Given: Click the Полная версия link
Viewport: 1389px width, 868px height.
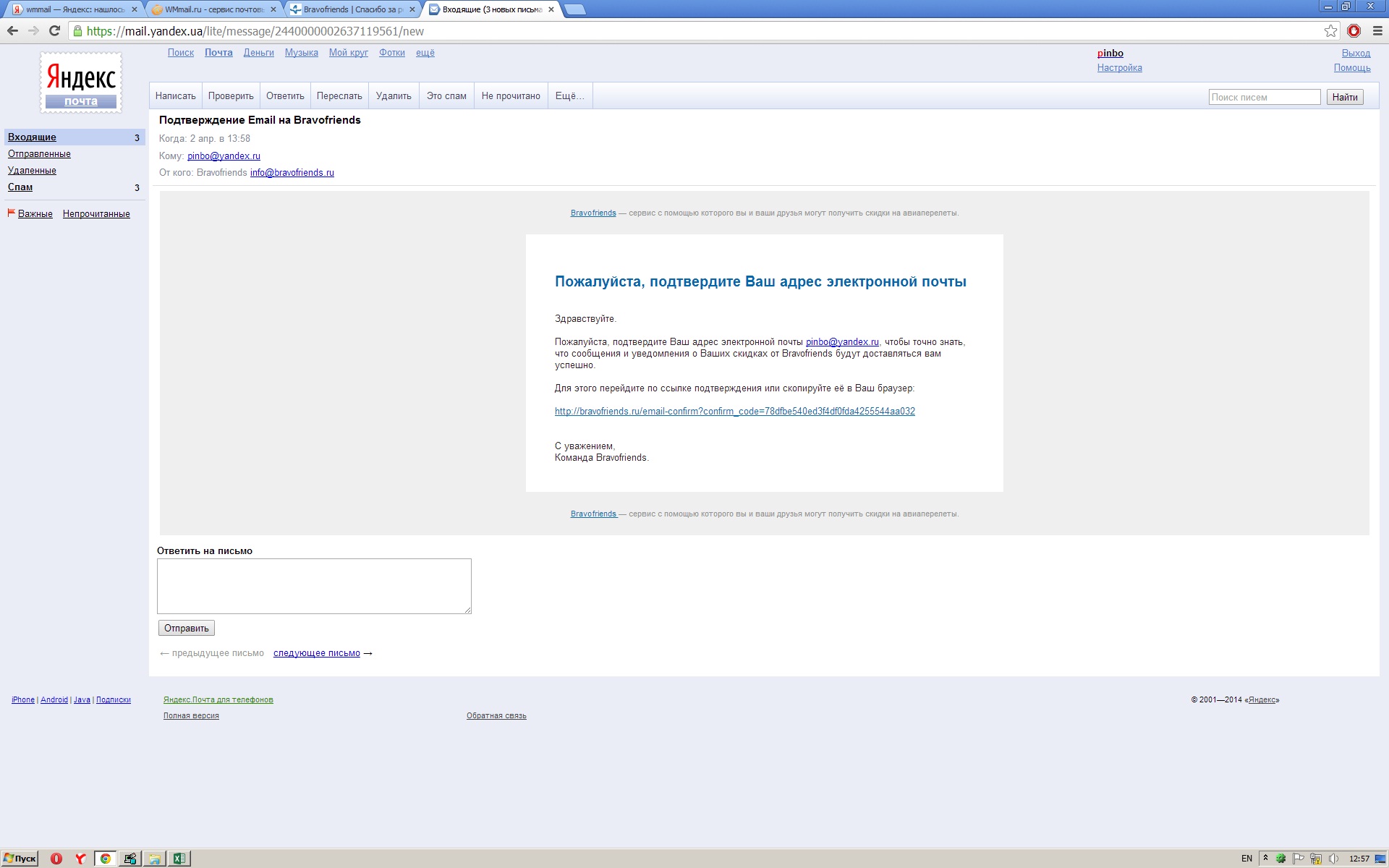Looking at the screenshot, I should pos(191,715).
